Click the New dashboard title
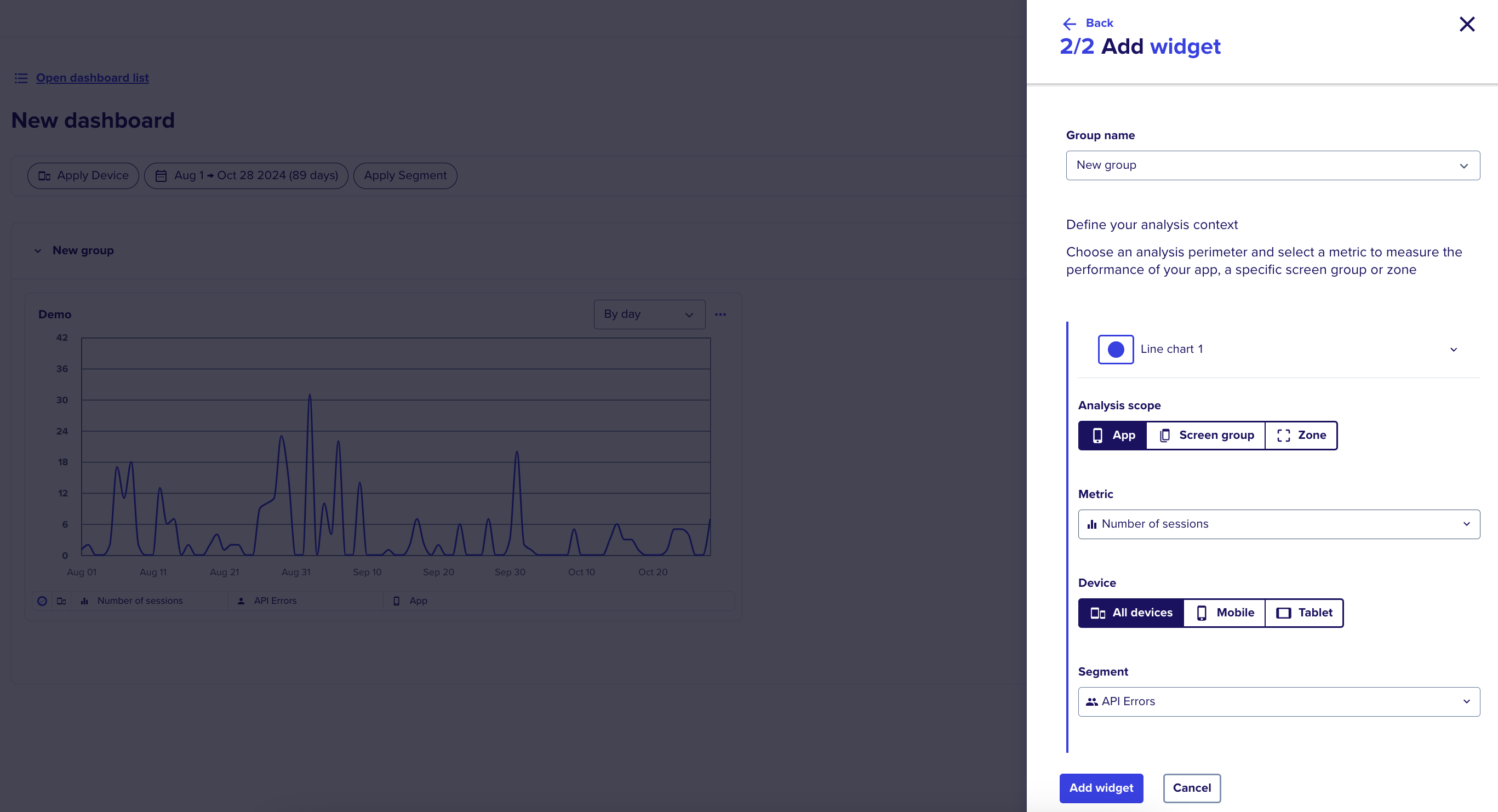This screenshot has width=1498, height=812. [x=93, y=121]
